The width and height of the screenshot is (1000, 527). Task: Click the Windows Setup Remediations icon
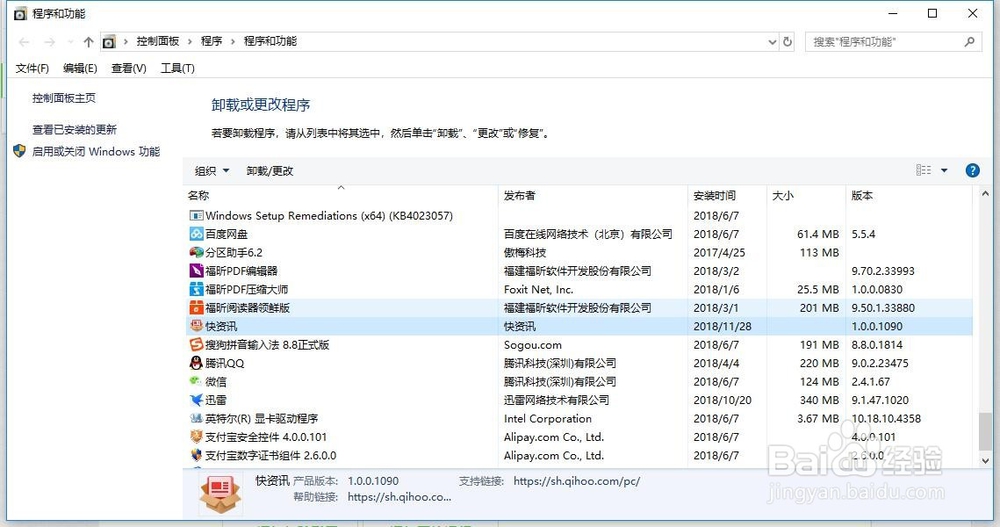point(196,216)
